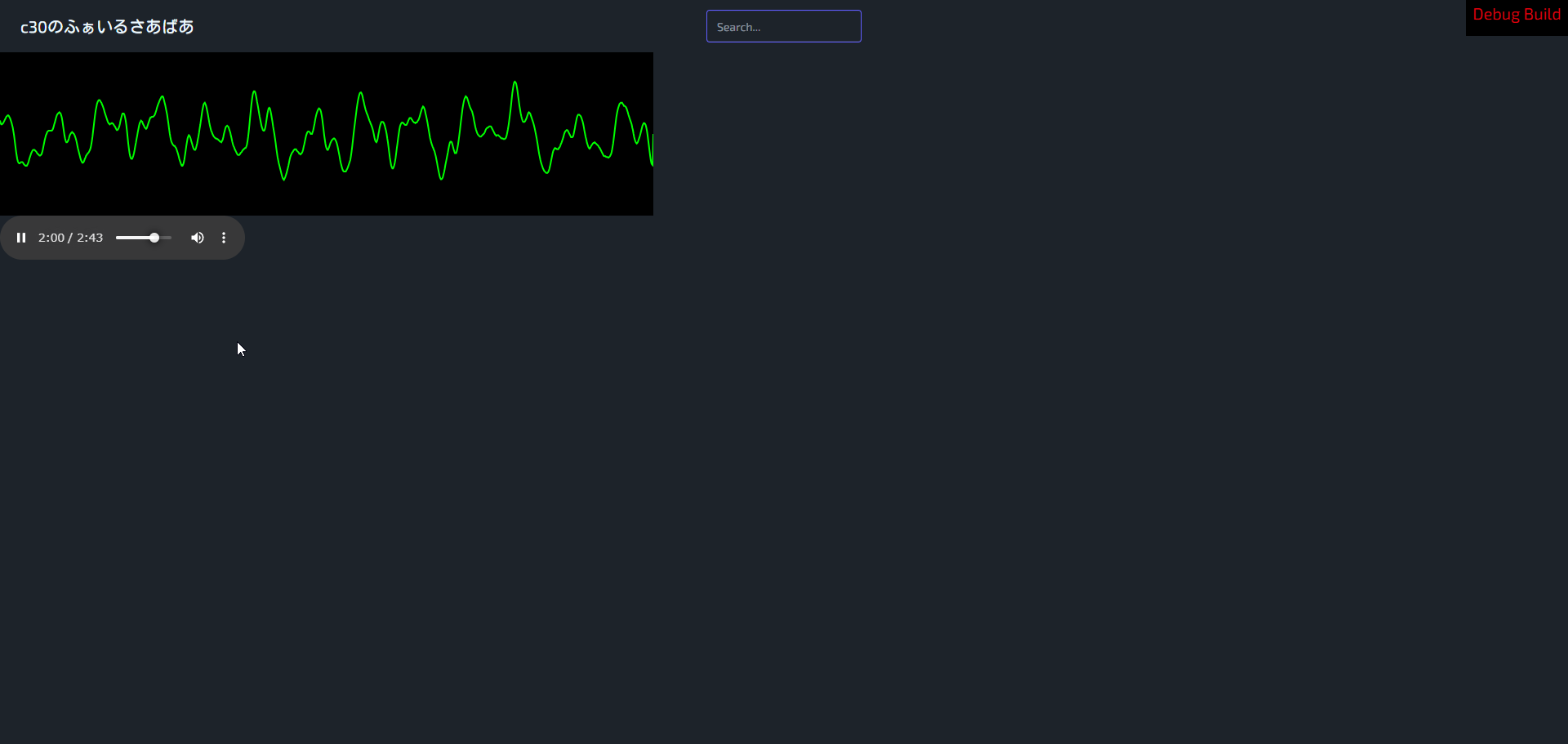
Task: Pause the audio playback
Action: click(21, 238)
